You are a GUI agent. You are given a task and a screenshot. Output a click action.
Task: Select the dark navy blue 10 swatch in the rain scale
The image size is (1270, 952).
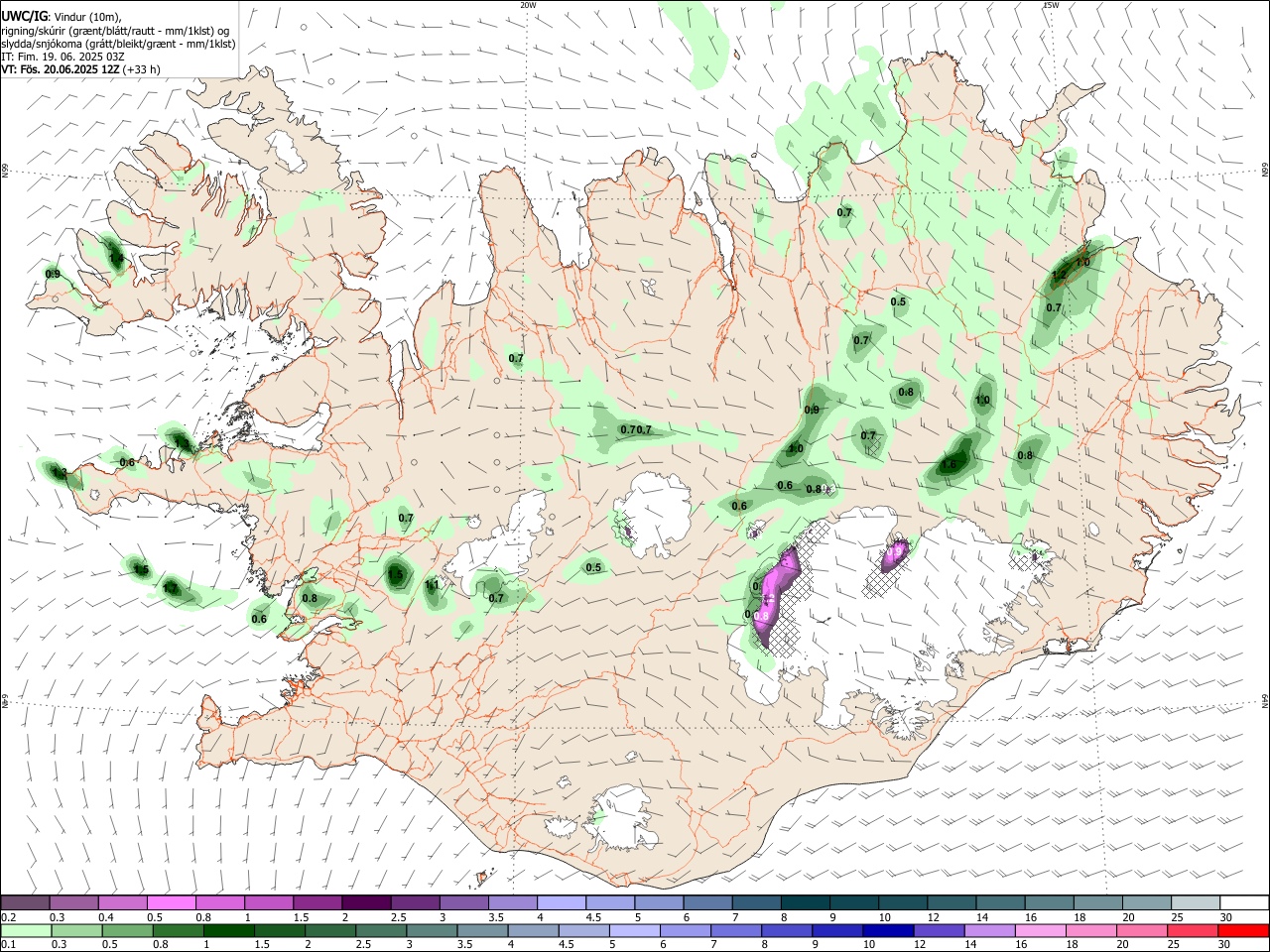888,930
